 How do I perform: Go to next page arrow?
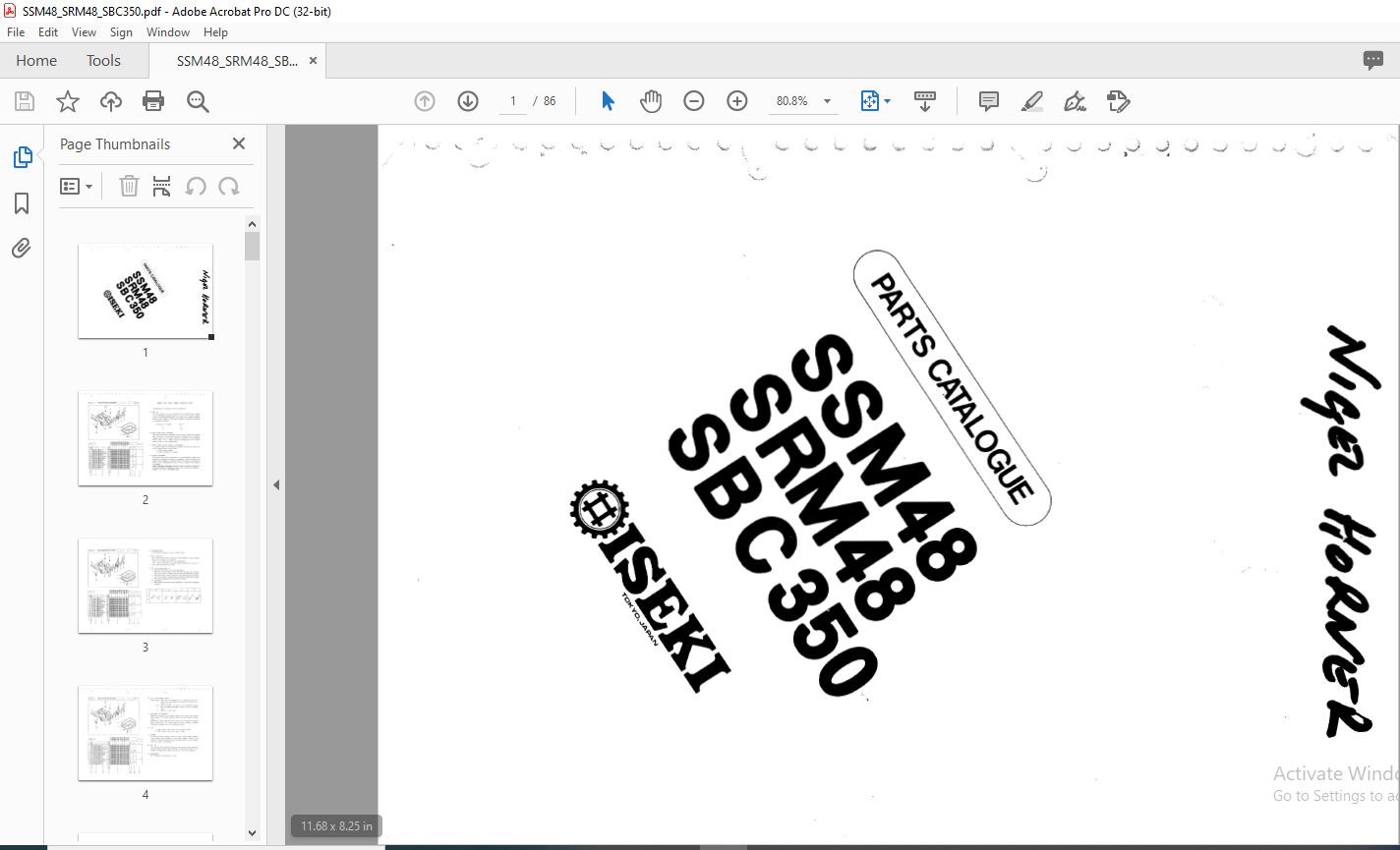[468, 101]
